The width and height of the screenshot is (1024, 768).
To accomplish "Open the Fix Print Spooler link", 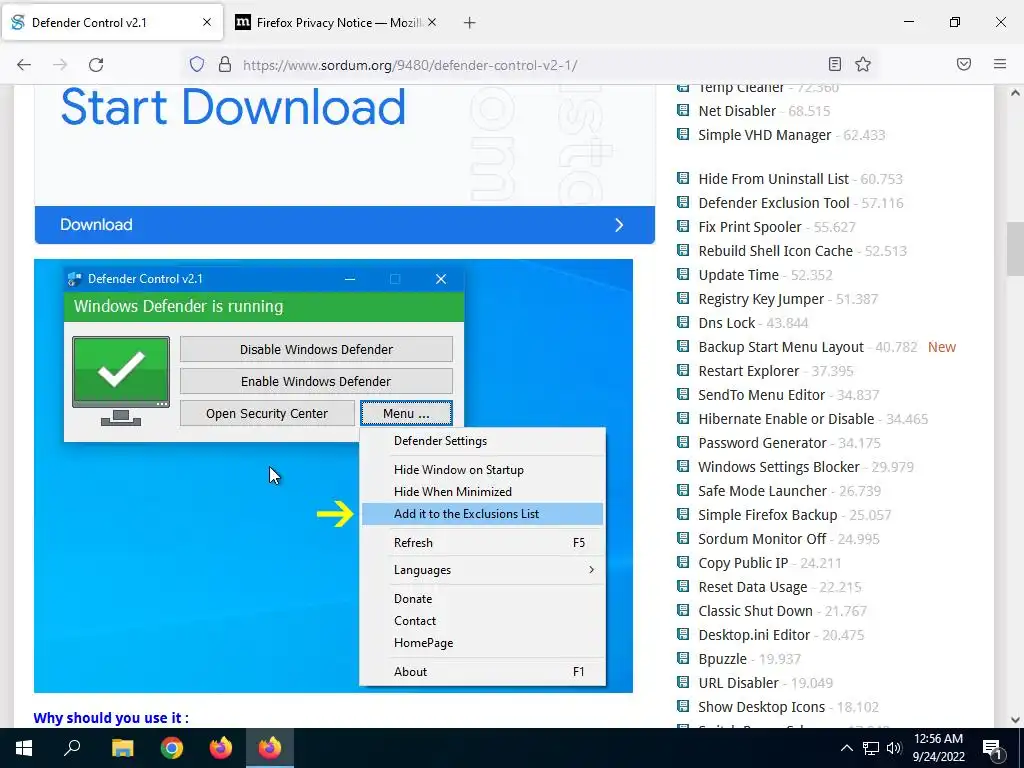I will (x=750, y=227).
